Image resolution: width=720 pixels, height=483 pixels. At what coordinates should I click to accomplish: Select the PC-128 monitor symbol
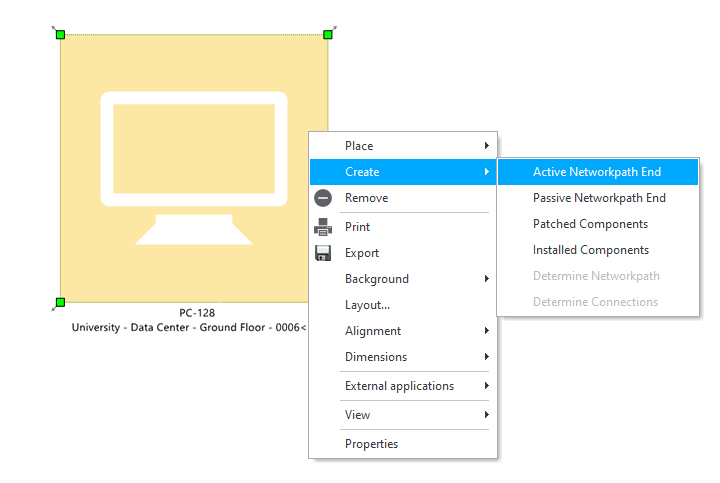(194, 168)
